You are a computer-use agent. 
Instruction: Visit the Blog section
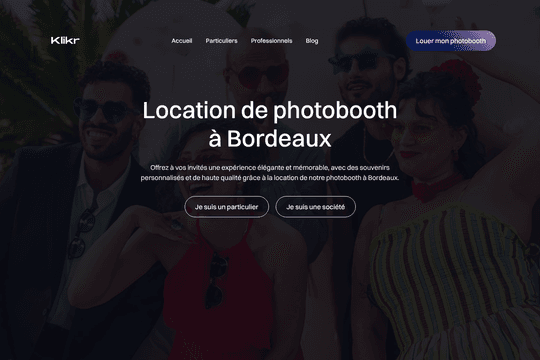pyautogui.click(x=312, y=41)
